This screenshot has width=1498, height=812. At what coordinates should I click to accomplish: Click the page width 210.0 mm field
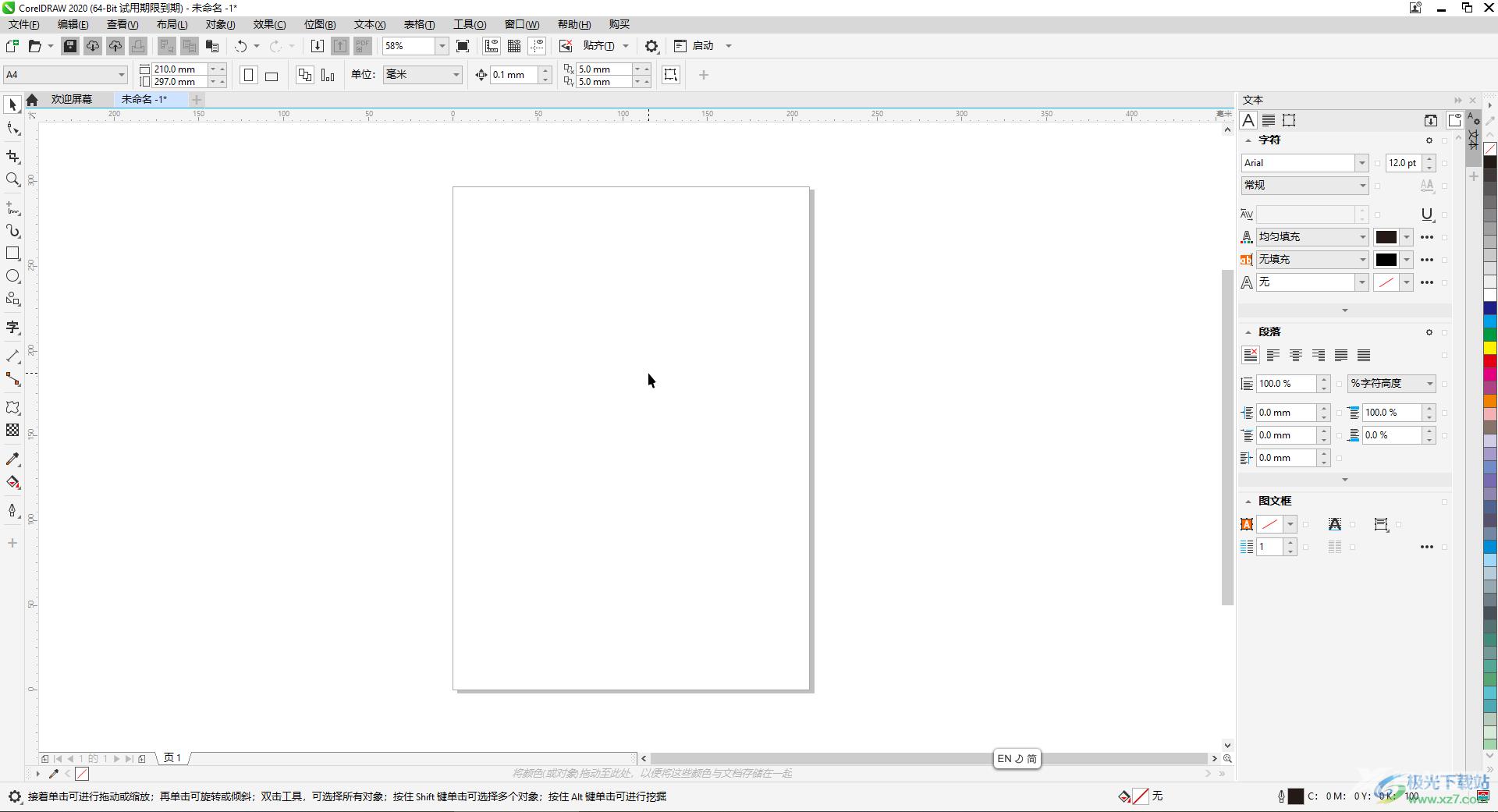[x=179, y=69]
